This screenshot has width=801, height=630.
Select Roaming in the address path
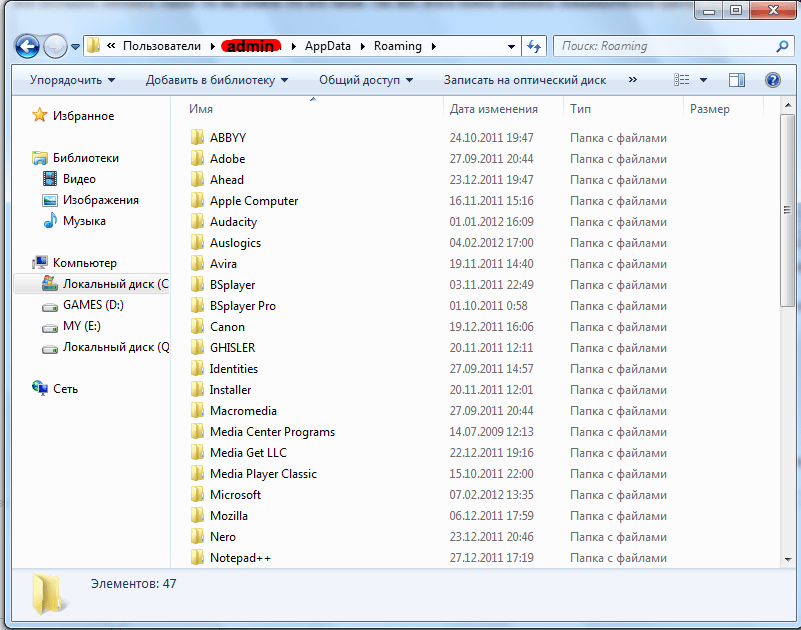click(x=398, y=46)
